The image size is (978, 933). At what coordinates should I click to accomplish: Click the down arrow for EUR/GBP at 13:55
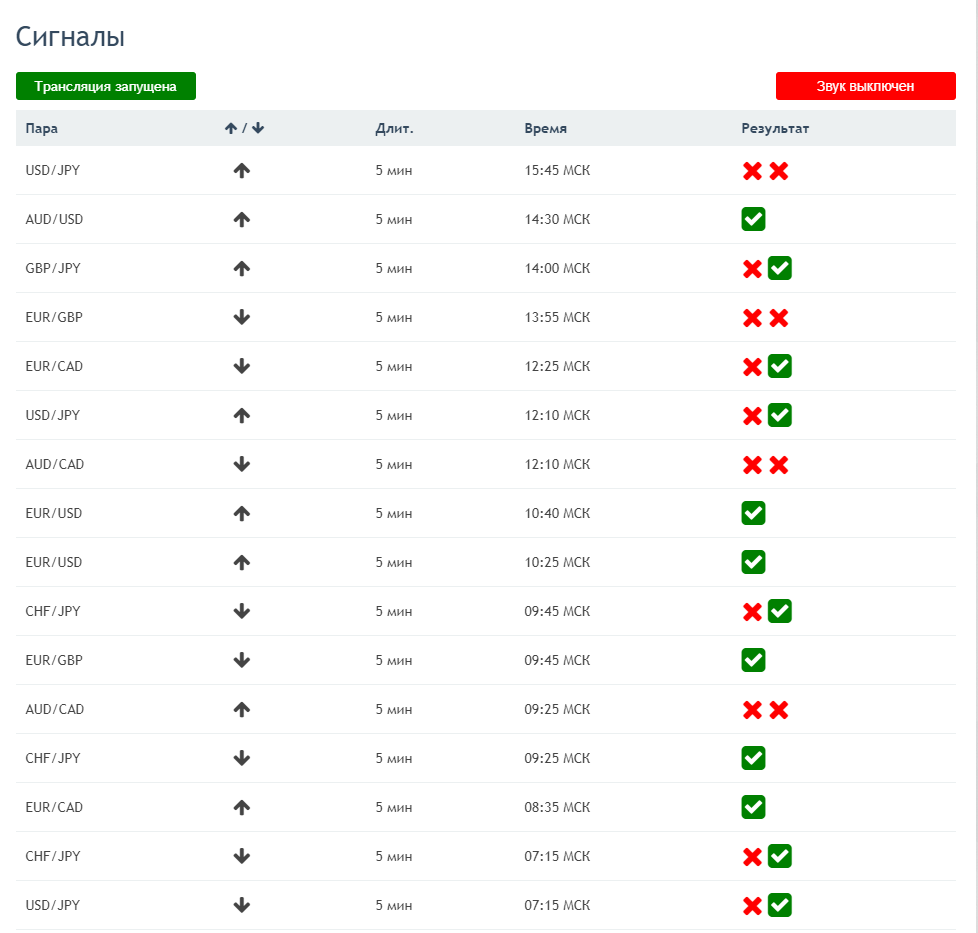pyautogui.click(x=242, y=317)
